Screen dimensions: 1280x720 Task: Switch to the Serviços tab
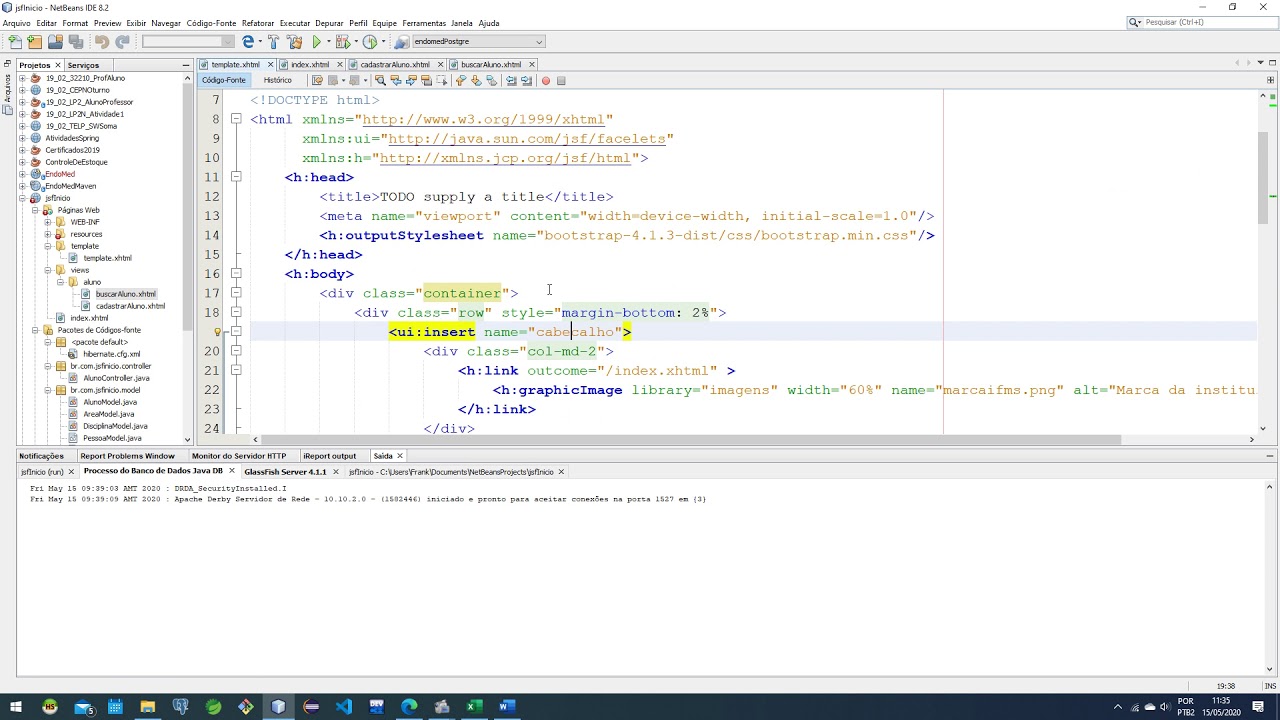(83, 65)
